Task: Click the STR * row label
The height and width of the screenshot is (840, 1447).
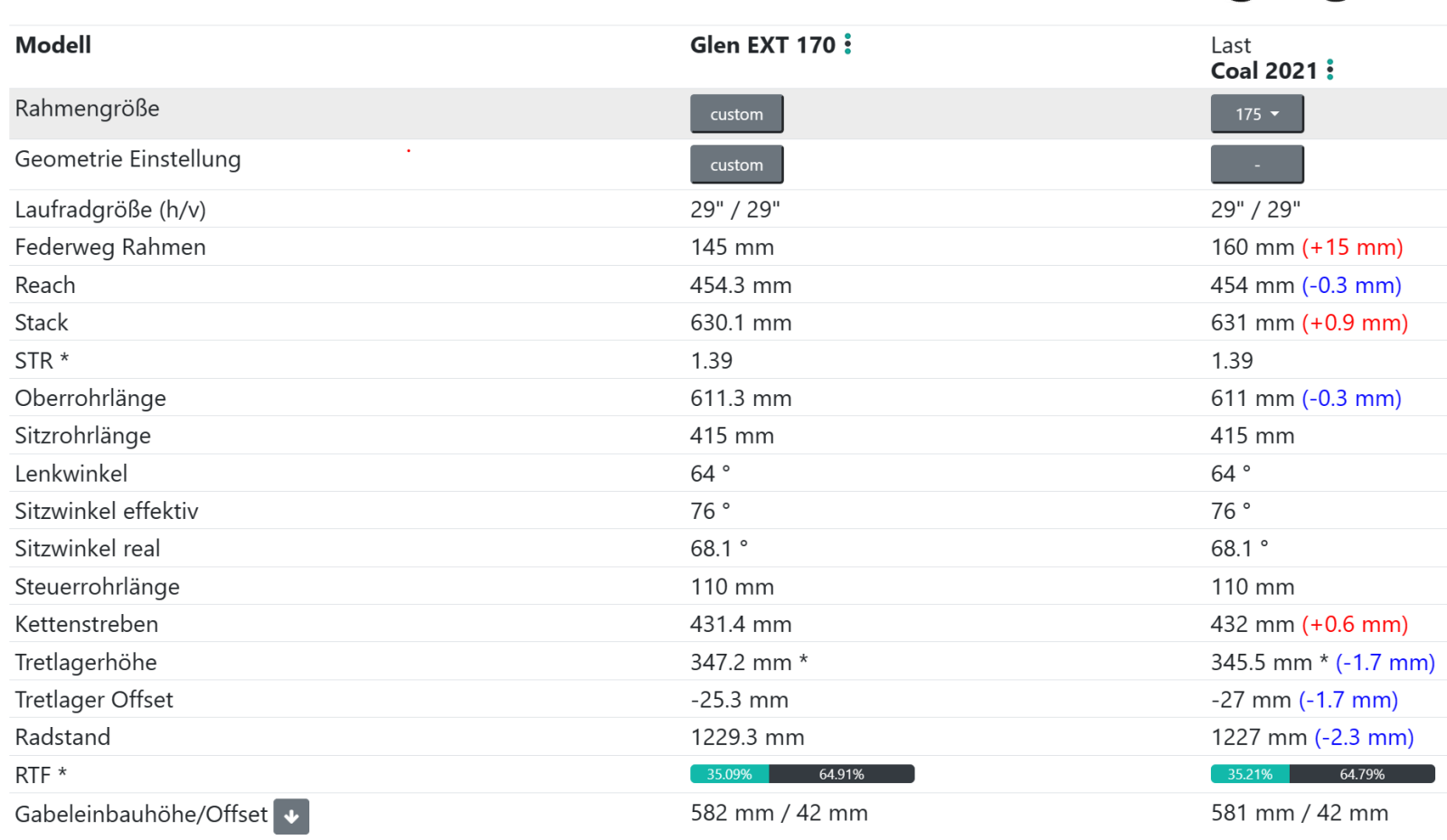Action: point(42,361)
